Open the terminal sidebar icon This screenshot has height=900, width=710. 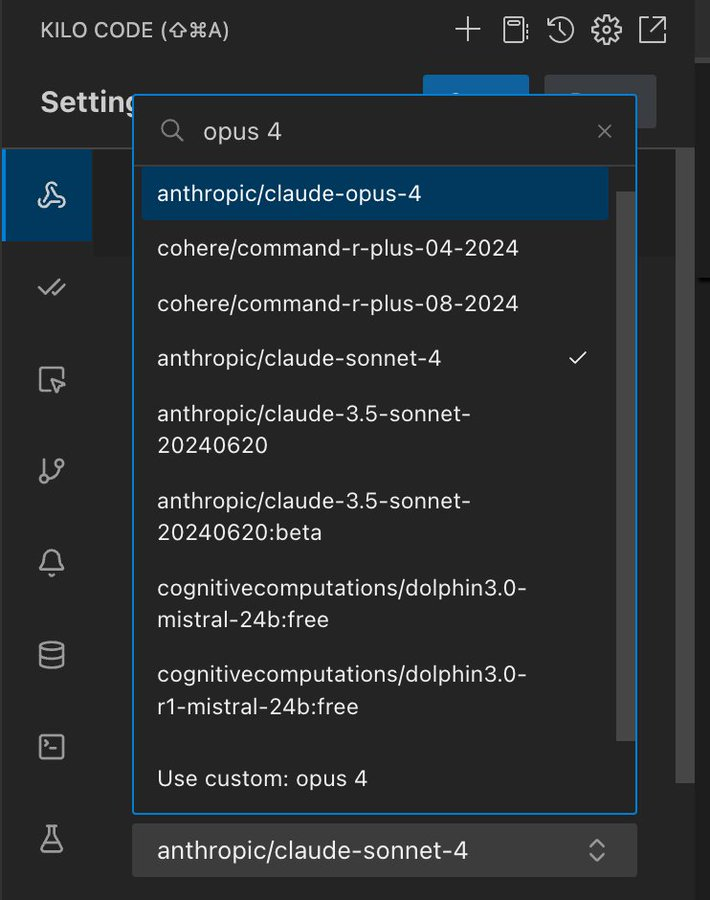point(51,747)
